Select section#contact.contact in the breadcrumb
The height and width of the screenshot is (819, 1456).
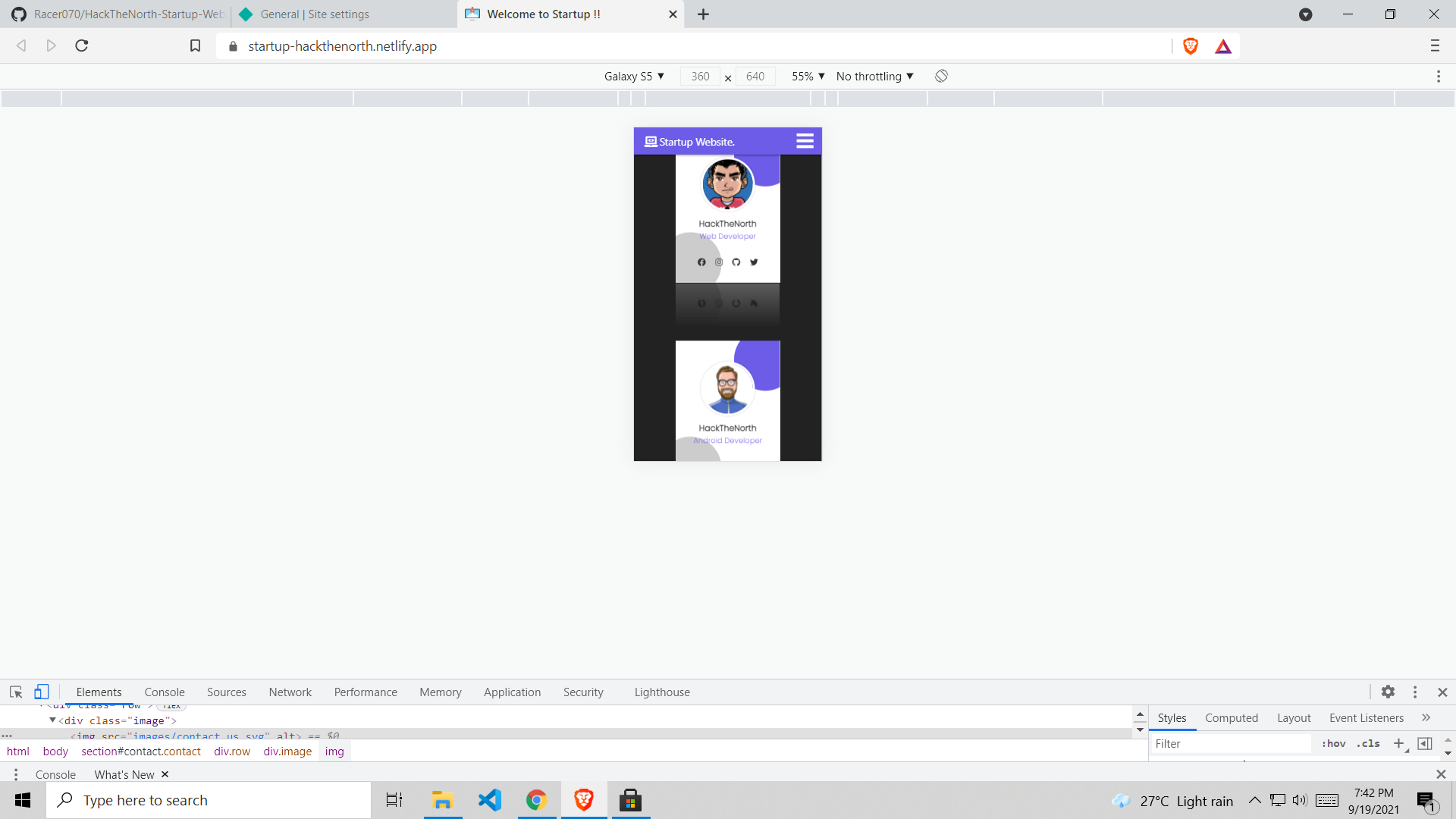click(x=141, y=751)
